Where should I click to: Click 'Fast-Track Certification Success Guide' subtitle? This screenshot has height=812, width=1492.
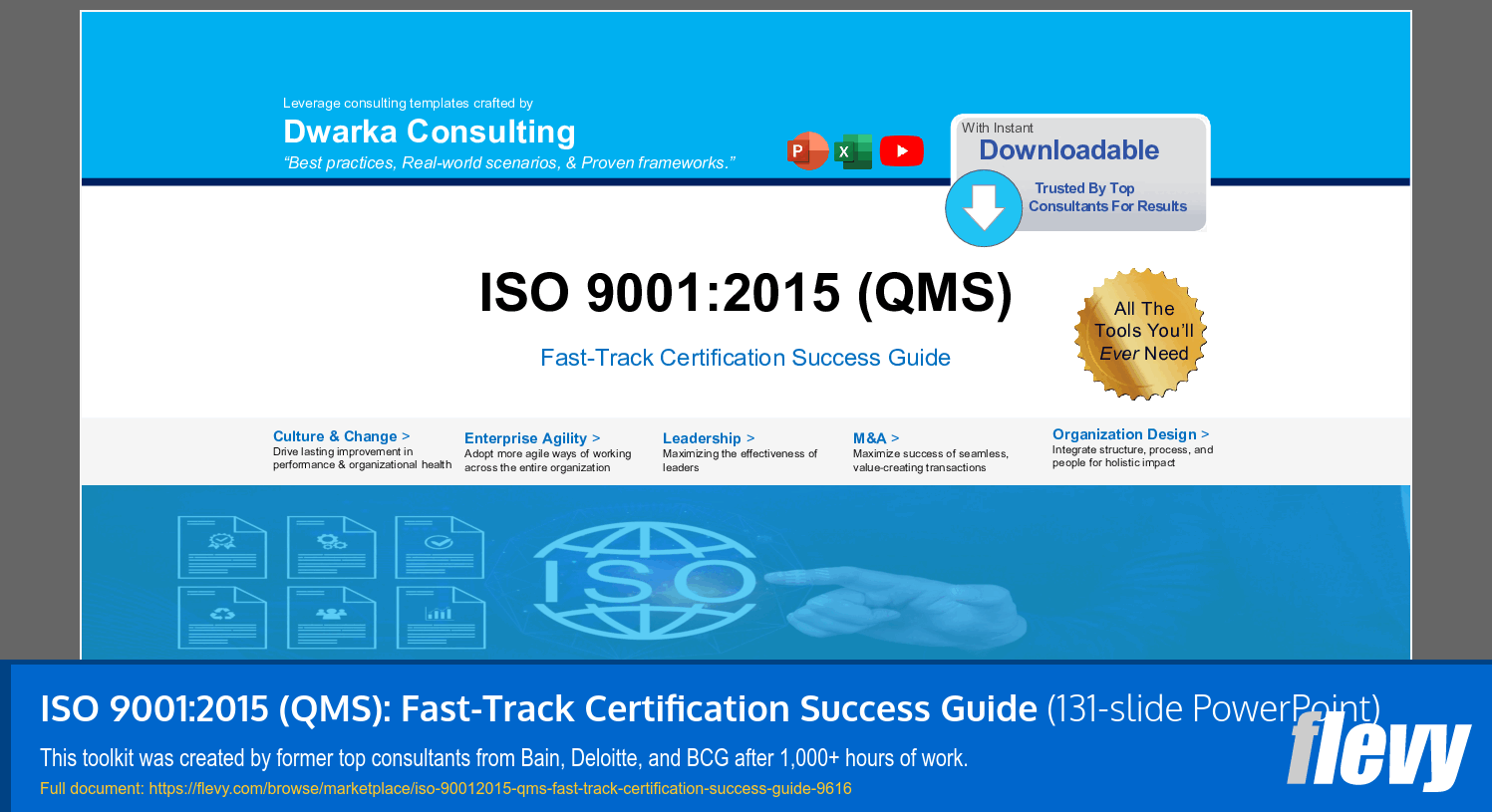[x=746, y=358]
